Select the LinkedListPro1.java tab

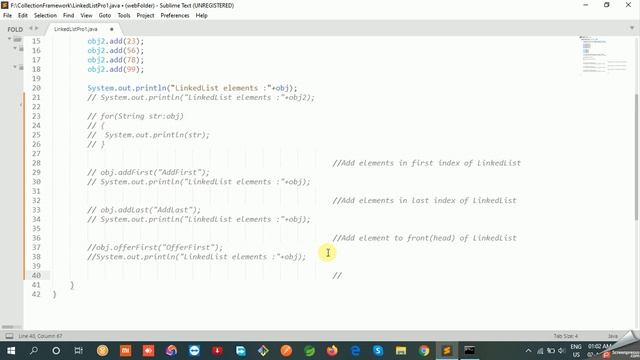click(76, 29)
